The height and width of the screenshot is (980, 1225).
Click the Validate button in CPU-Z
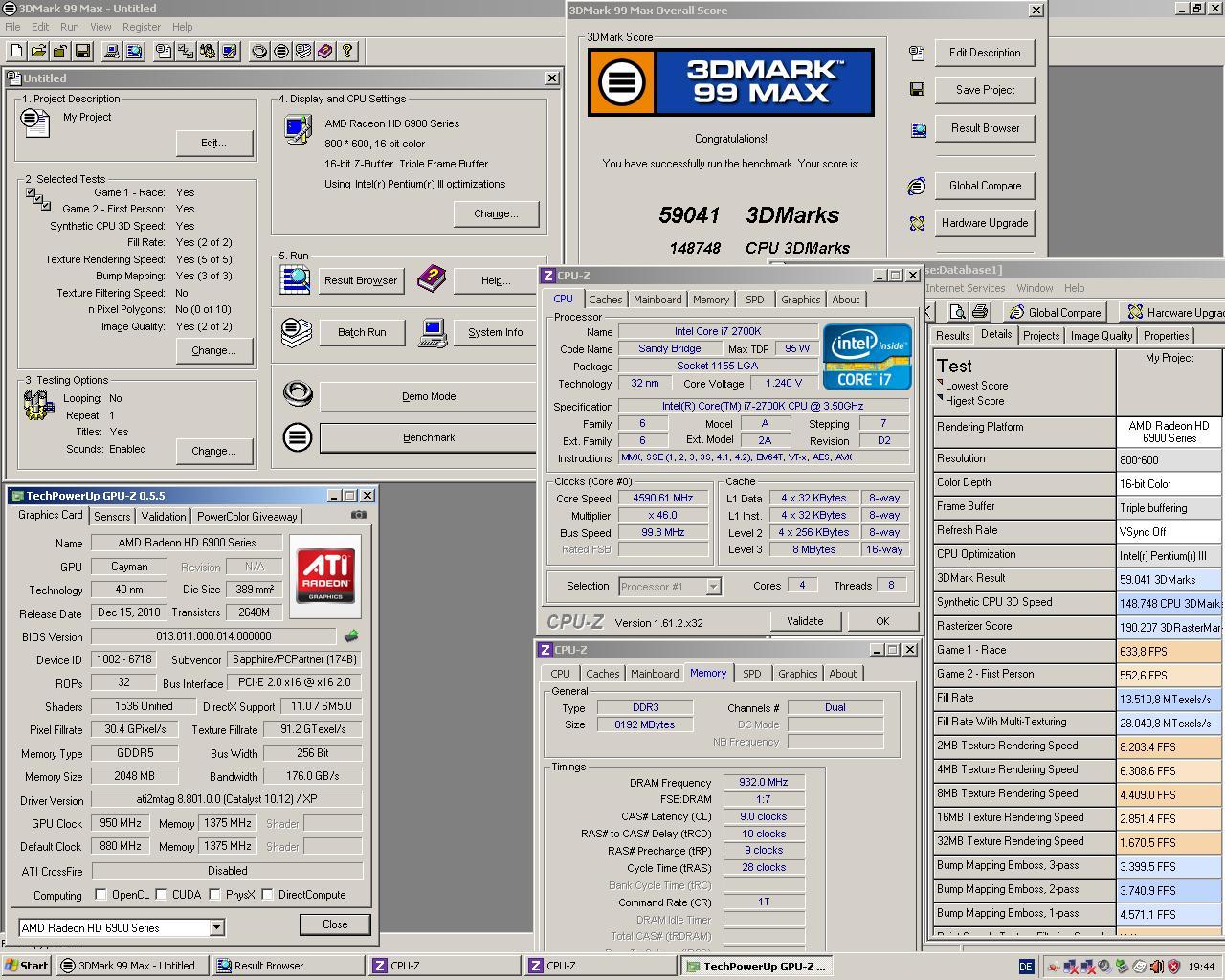805,621
